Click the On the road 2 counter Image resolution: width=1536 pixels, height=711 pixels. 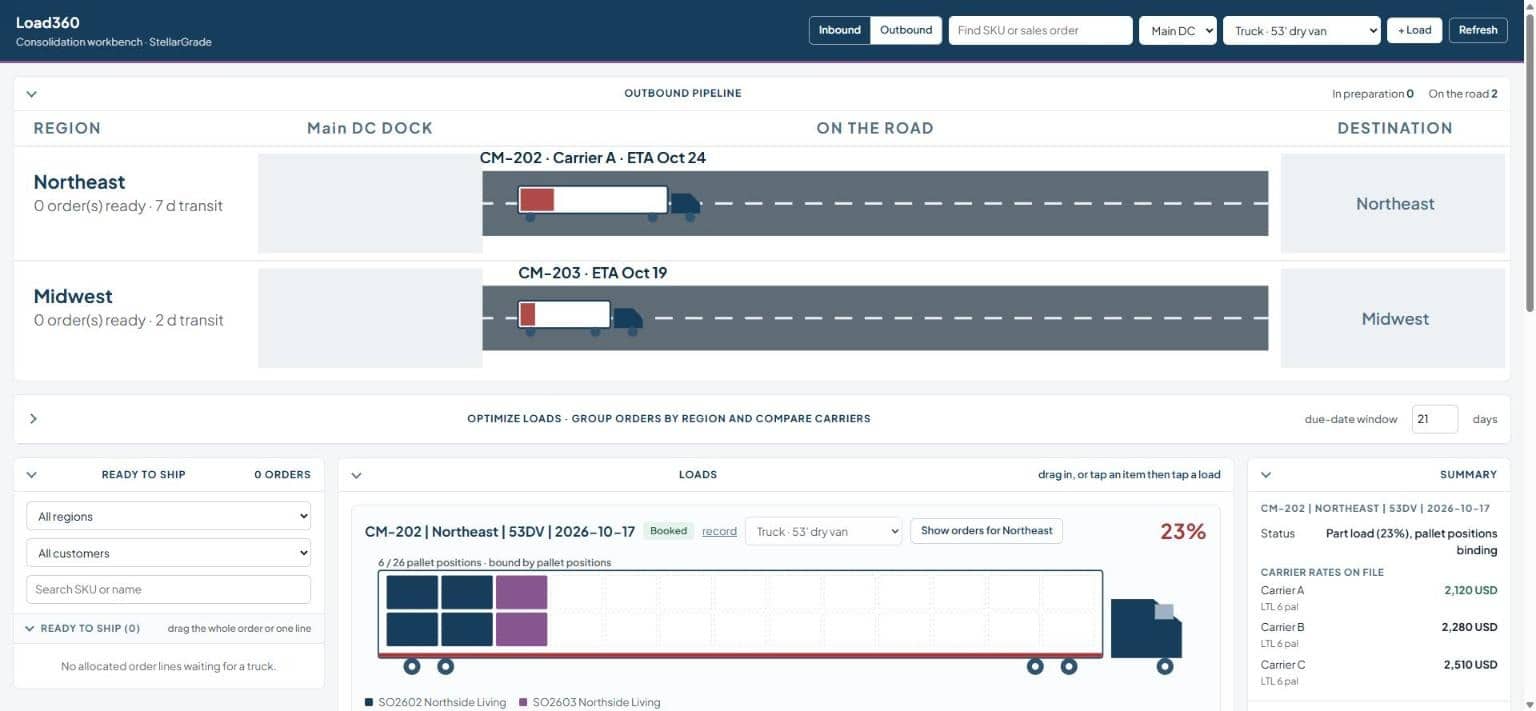[x=1462, y=94]
